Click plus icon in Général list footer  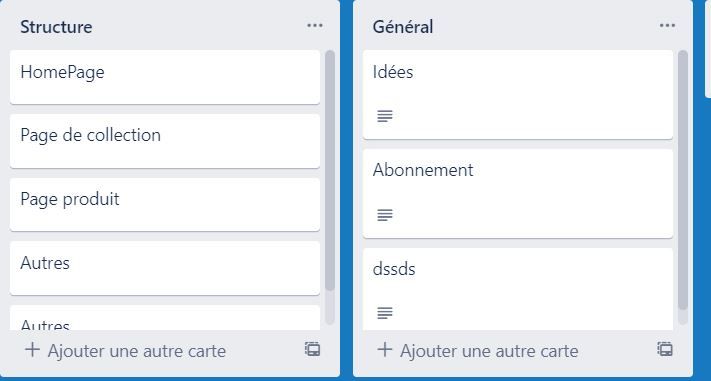[x=385, y=350]
